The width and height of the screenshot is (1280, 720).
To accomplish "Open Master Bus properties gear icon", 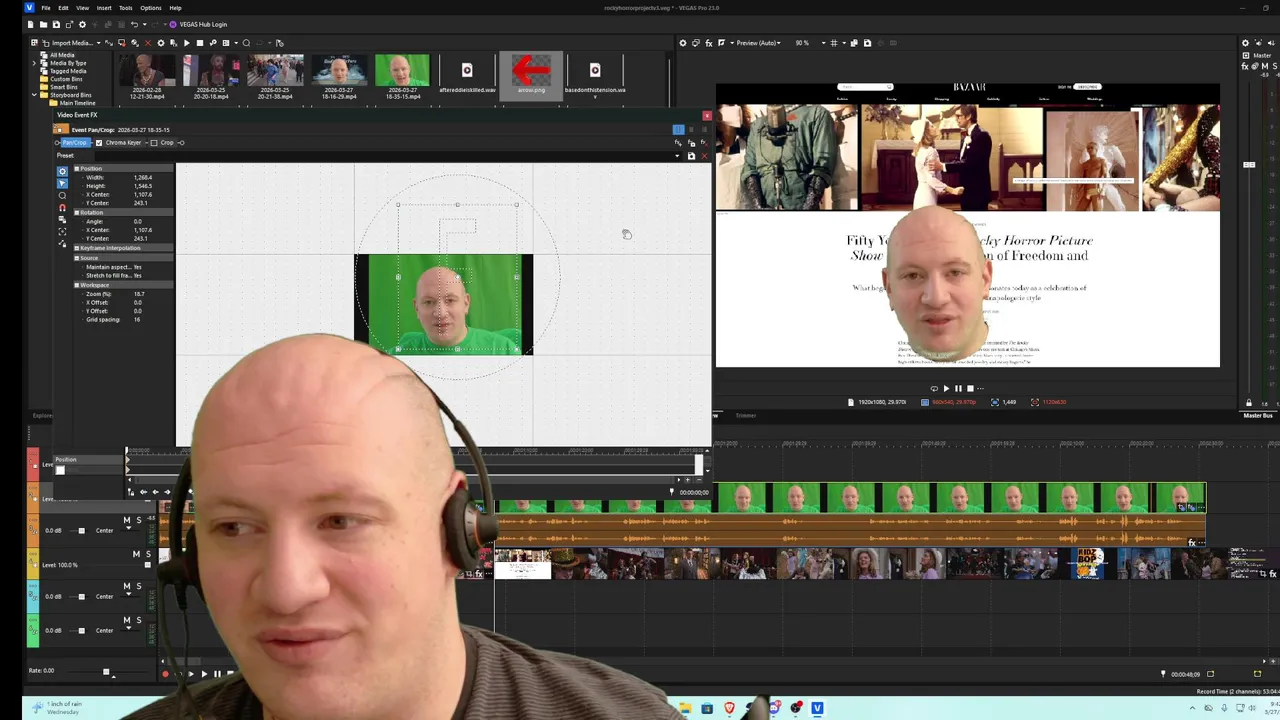I will 1245,43.
